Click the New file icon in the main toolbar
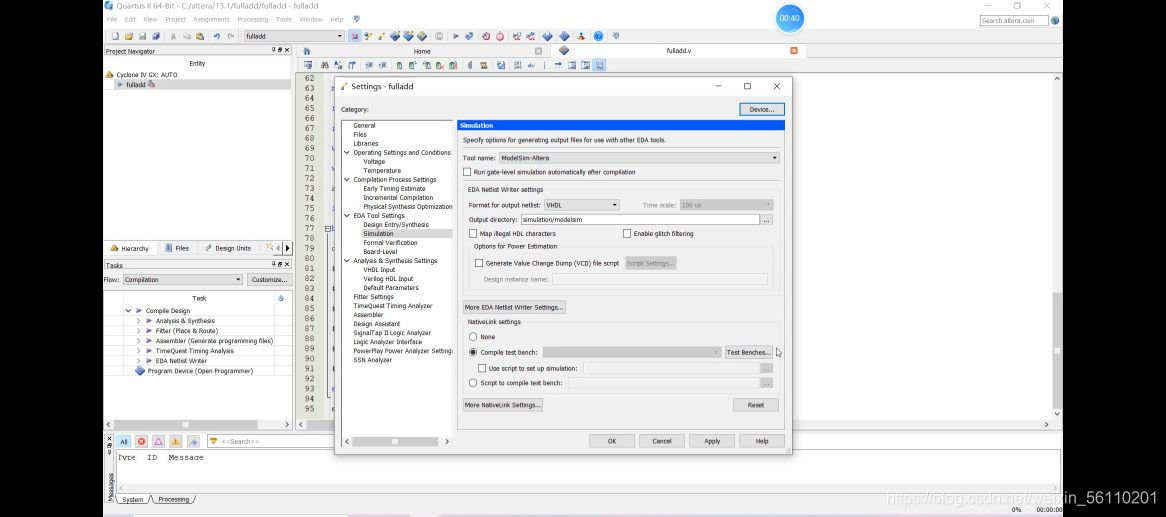This screenshot has width=1166, height=517. 115,36
